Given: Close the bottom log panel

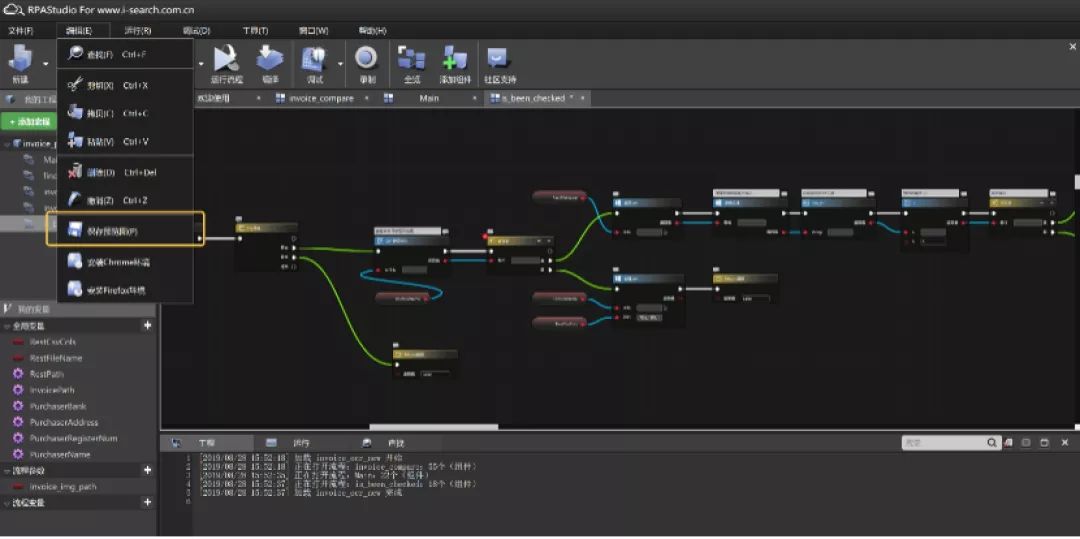Looking at the screenshot, I should [1065, 443].
